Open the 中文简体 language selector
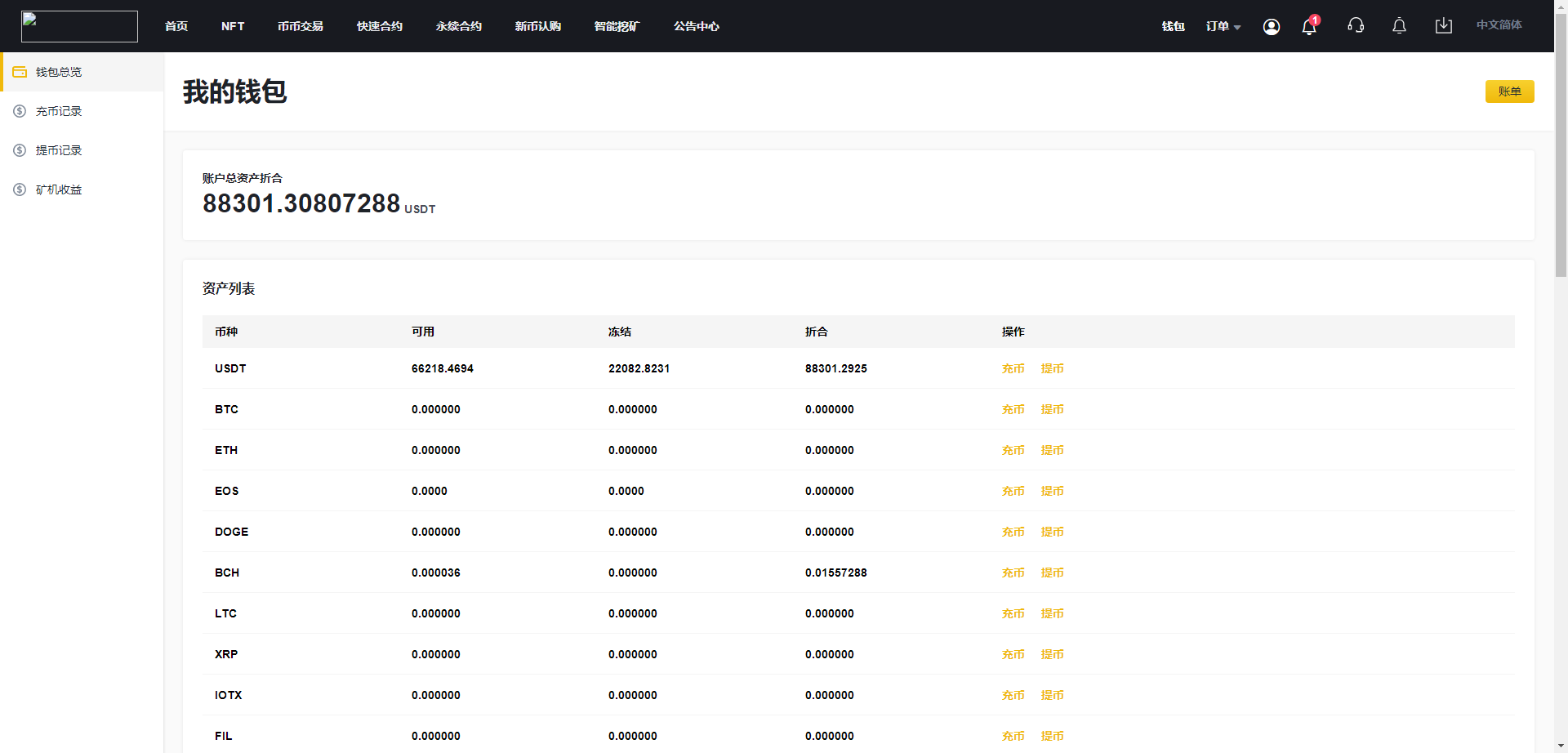Image resolution: width=1568 pixels, height=753 pixels. 1499,25
